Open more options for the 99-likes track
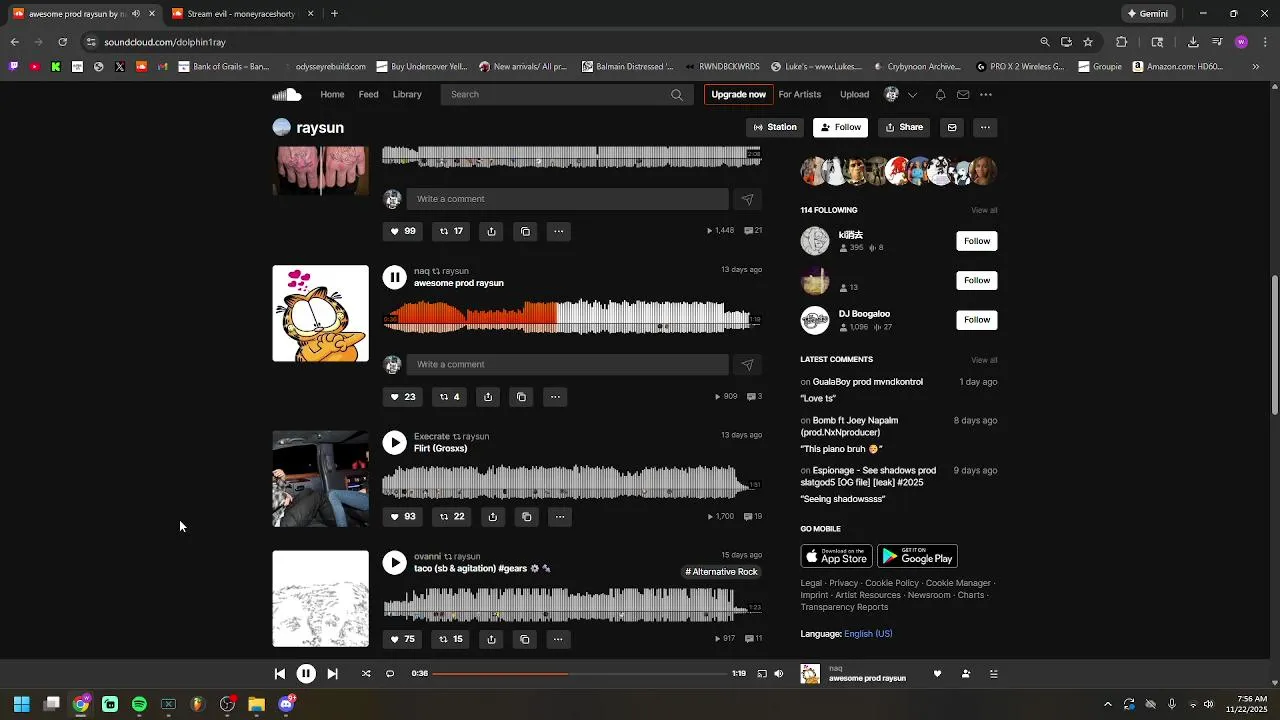The height and width of the screenshot is (720, 1280). tap(559, 231)
